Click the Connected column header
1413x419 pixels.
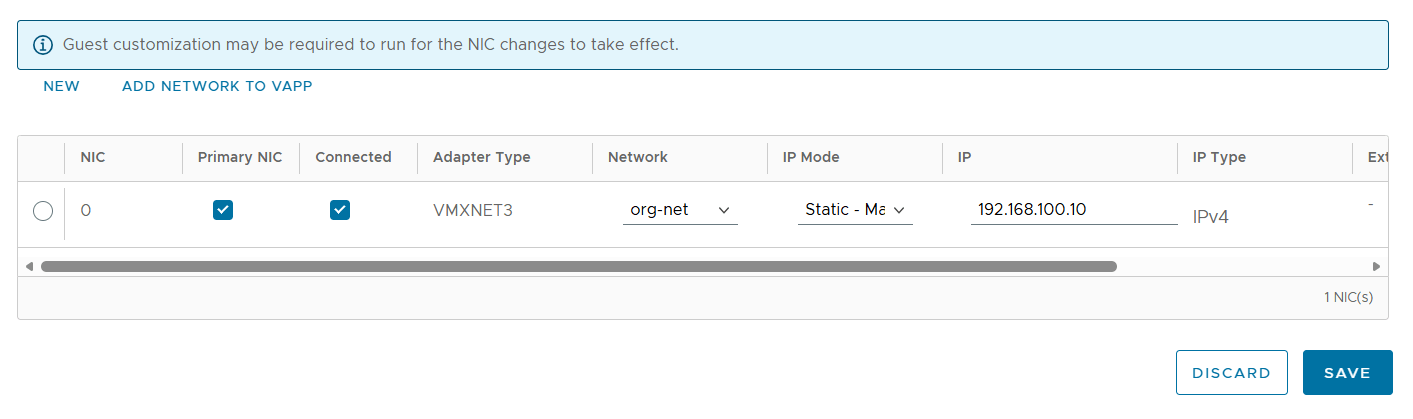click(353, 157)
